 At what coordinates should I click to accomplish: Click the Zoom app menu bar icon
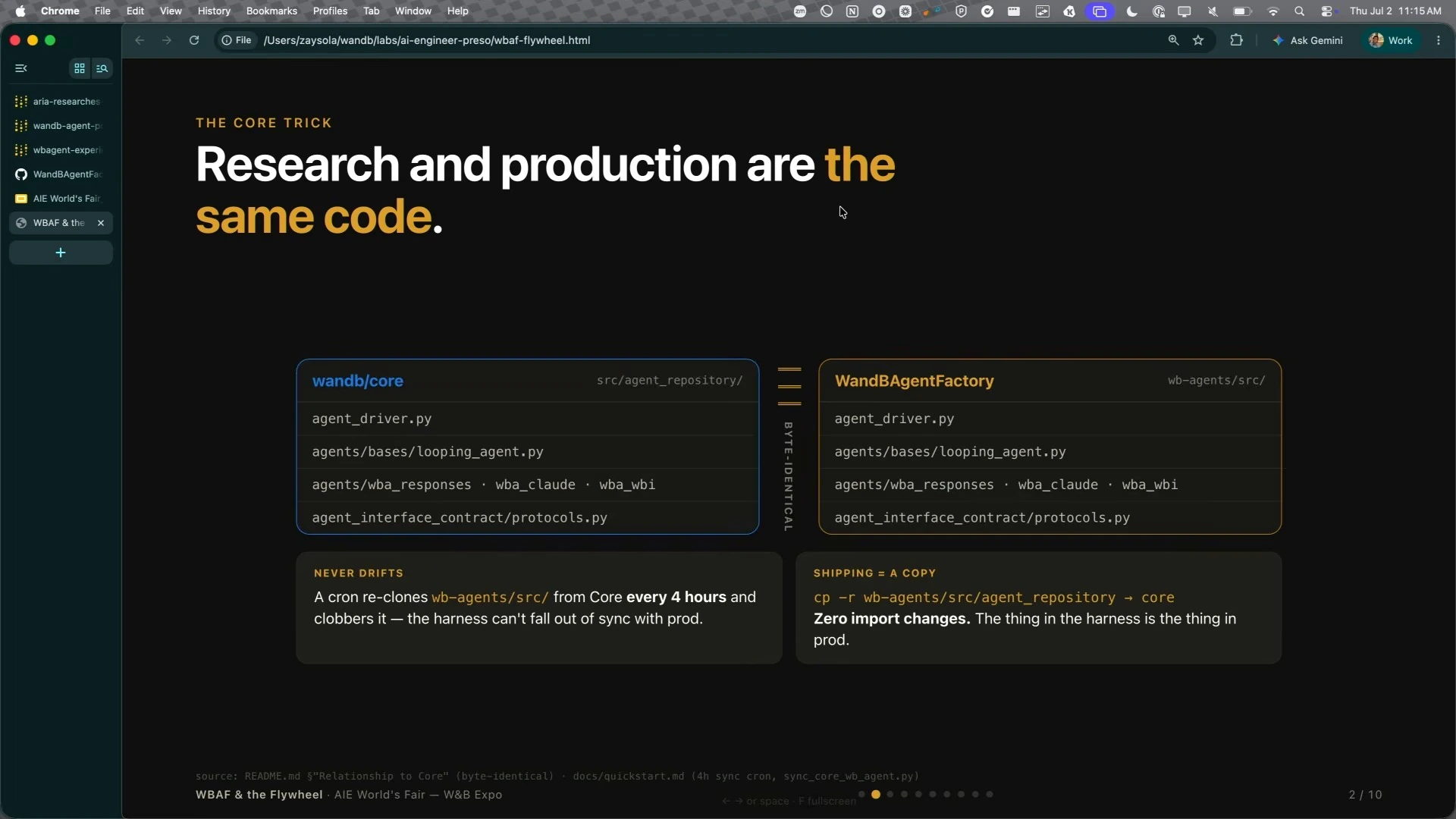click(x=800, y=11)
